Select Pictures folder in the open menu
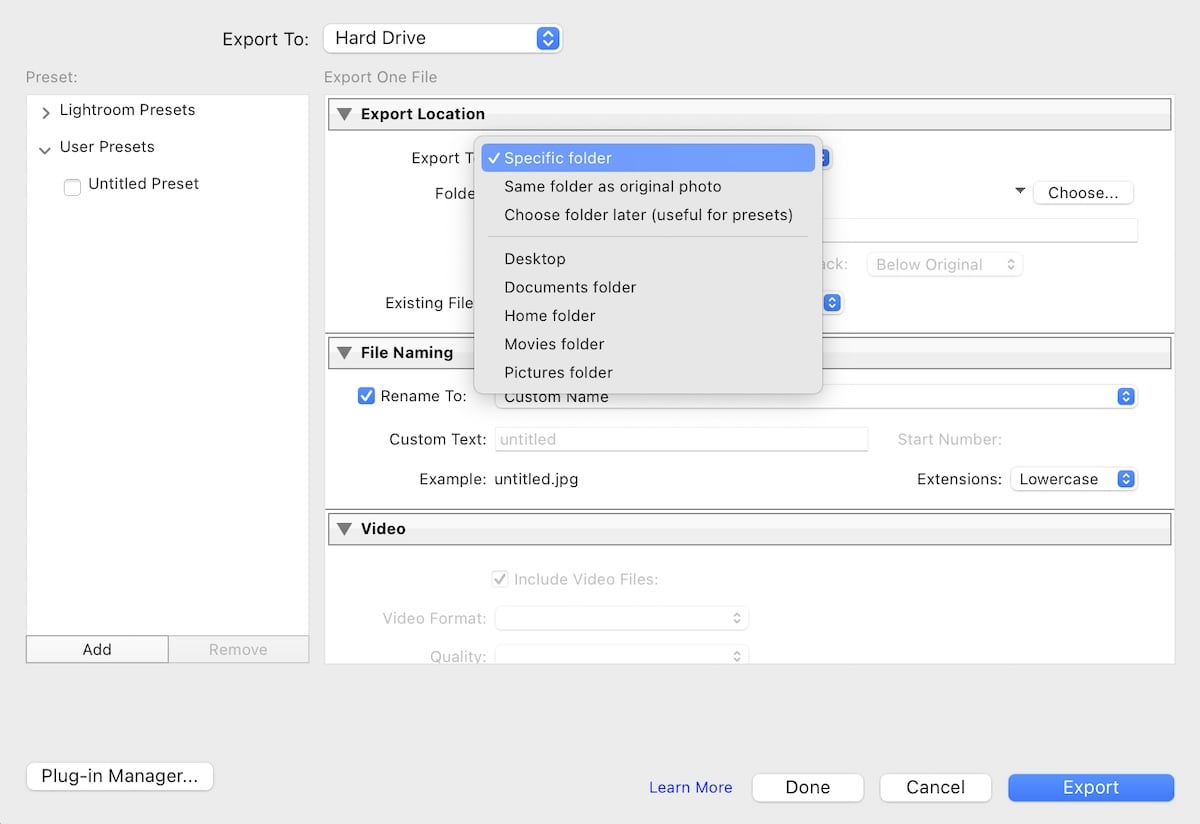The image size is (1200, 824). tap(558, 372)
